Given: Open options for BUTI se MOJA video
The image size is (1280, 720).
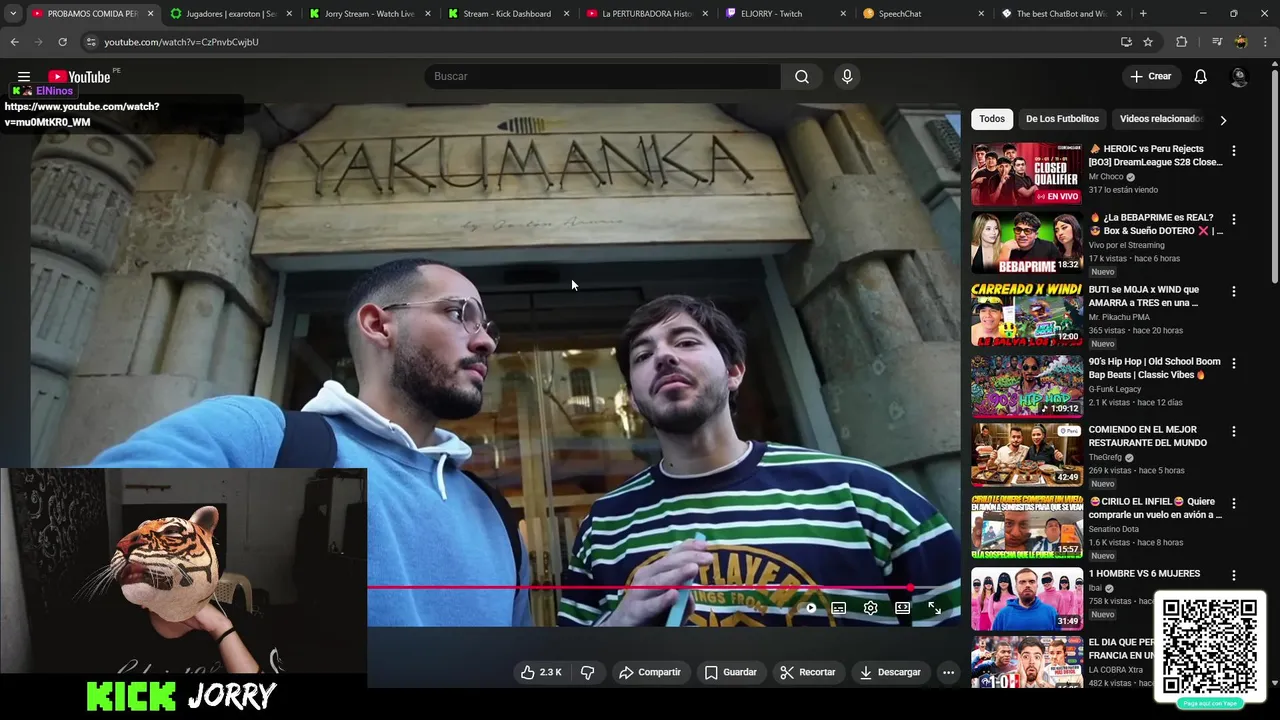Looking at the screenshot, I should pyautogui.click(x=1234, y=291).
